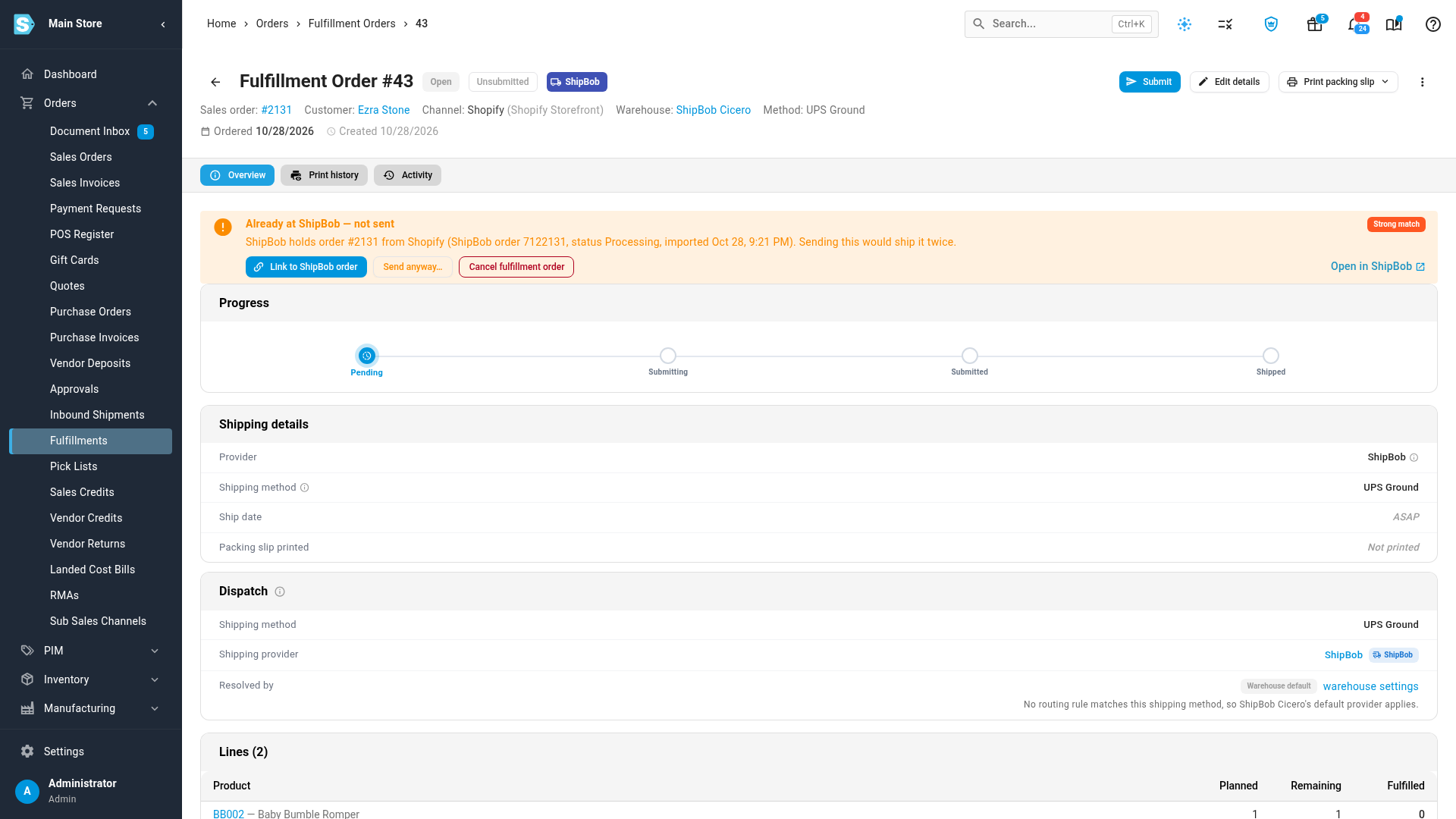Click the Edit details button

(x=1229, y=82)
